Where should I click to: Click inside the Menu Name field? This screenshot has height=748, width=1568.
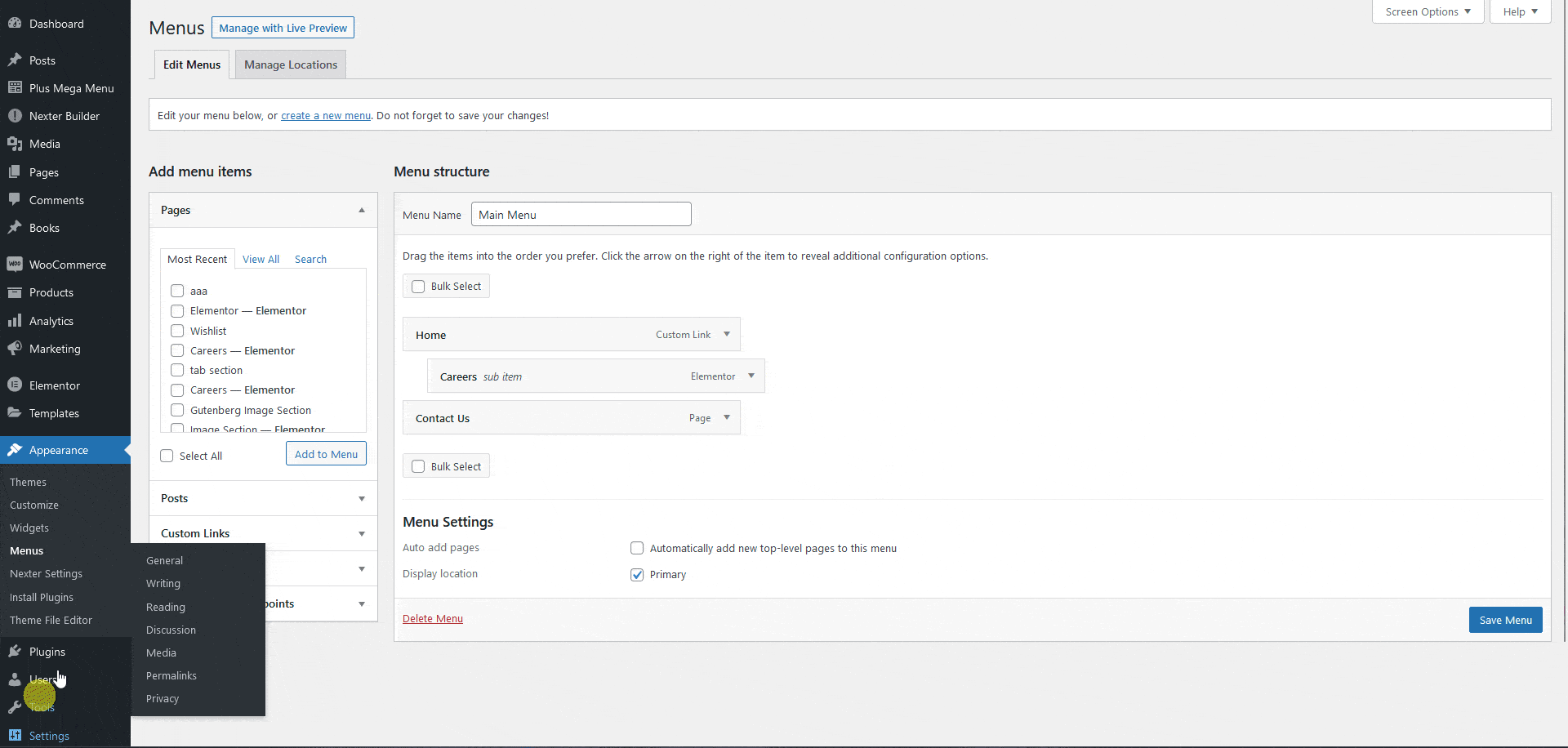[x=581, y=214]
